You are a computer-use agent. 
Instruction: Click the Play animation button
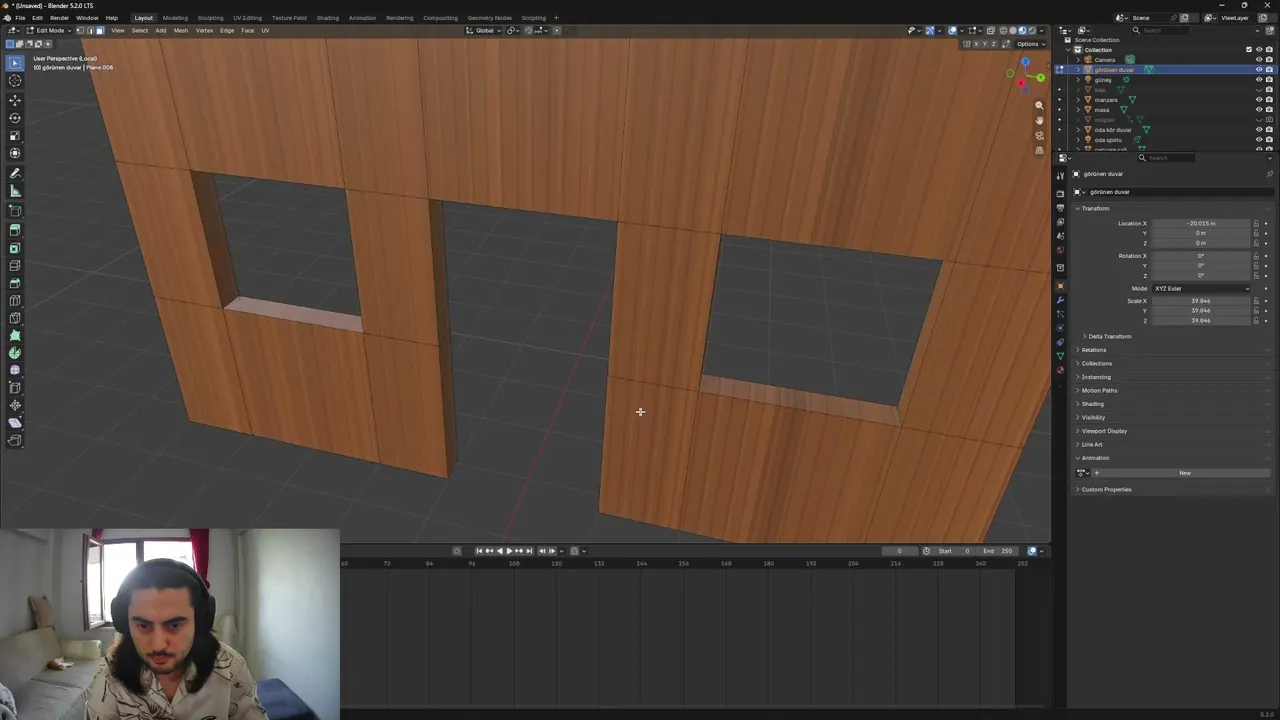tap(509, 551)
